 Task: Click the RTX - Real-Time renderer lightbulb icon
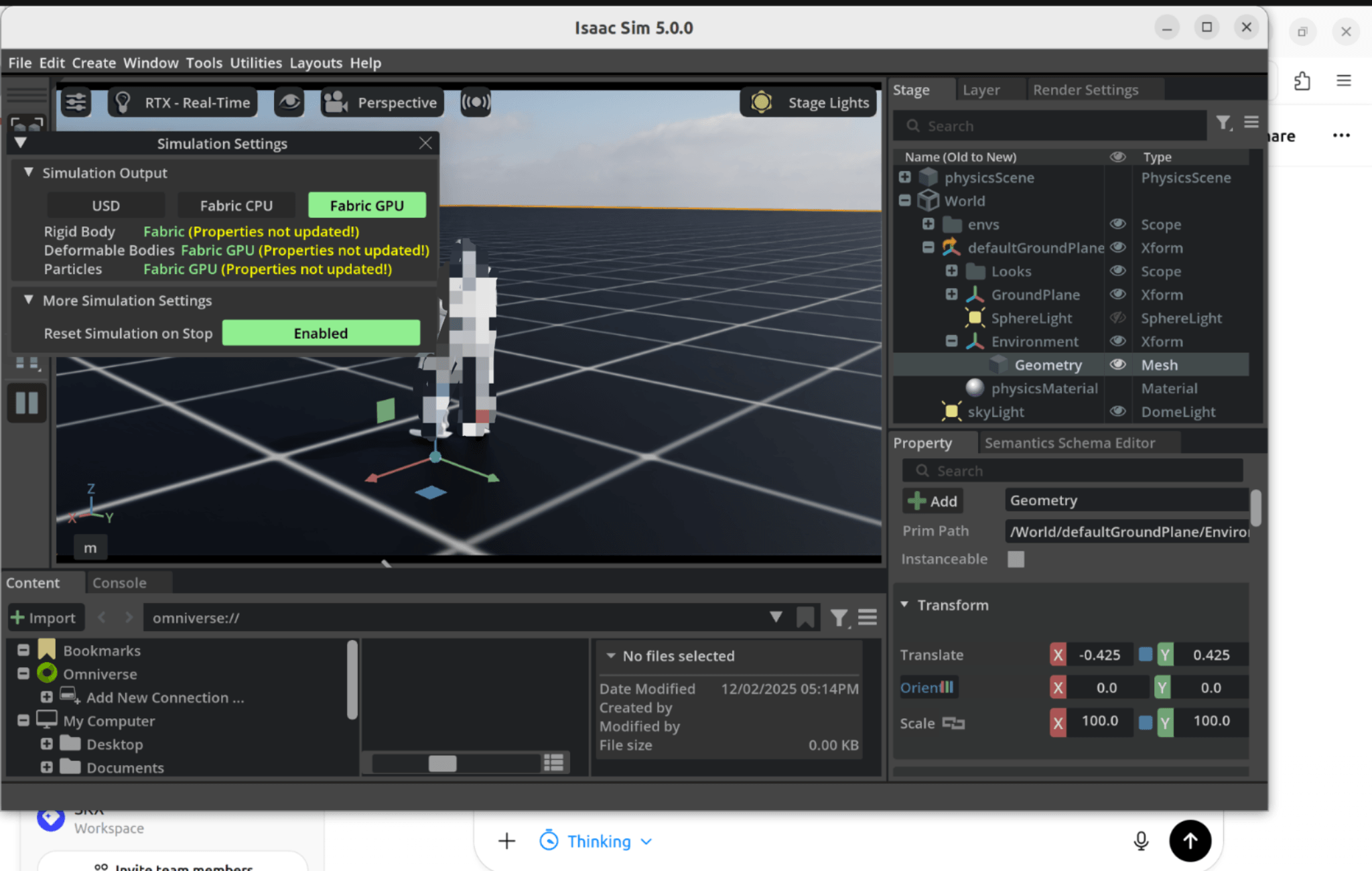tap(123, 102)
